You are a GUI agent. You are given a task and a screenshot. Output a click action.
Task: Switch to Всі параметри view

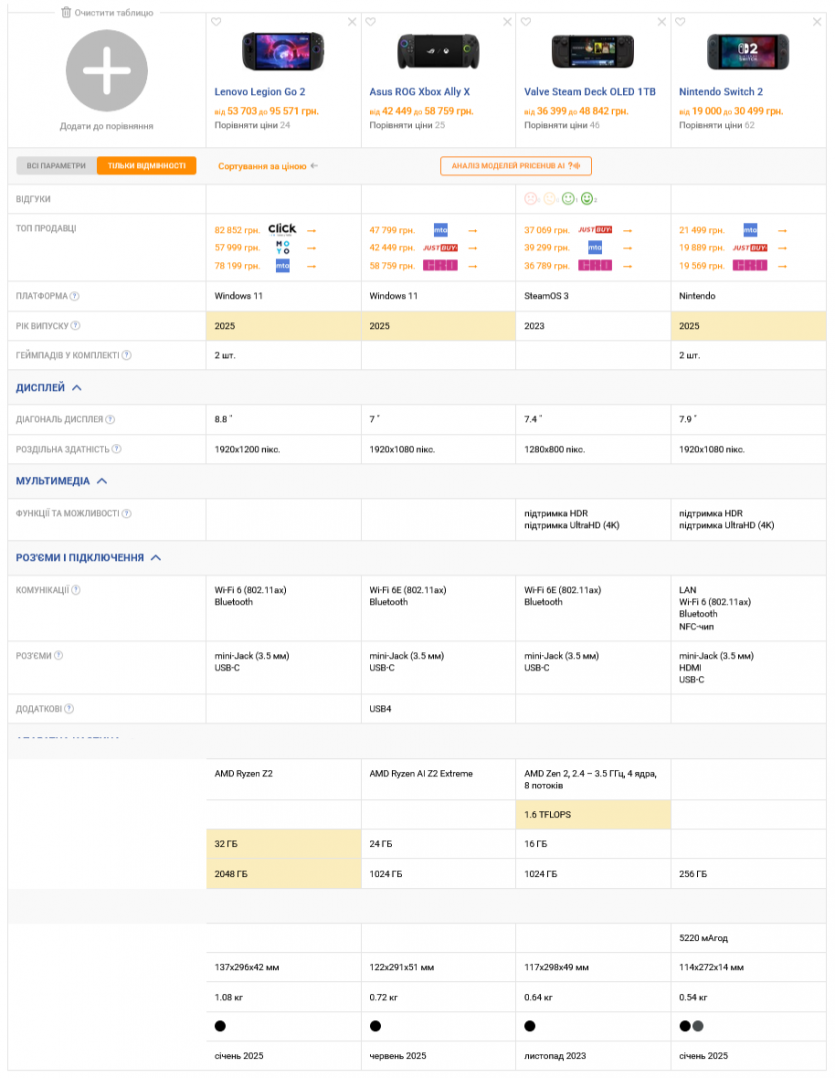pos(56,166)
